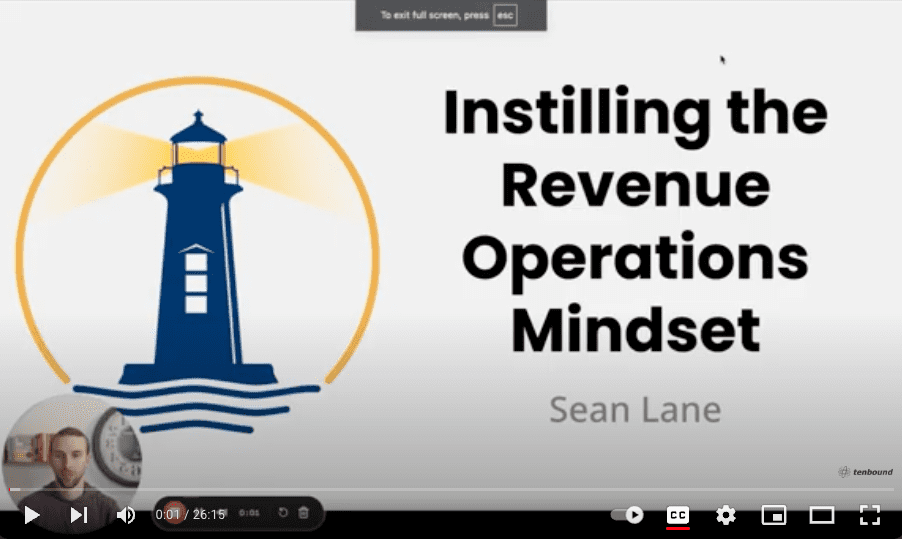The height and width of the screenshot is (539, 902).
Task: Enable theater mode view
Action: [x=821, y=515]
